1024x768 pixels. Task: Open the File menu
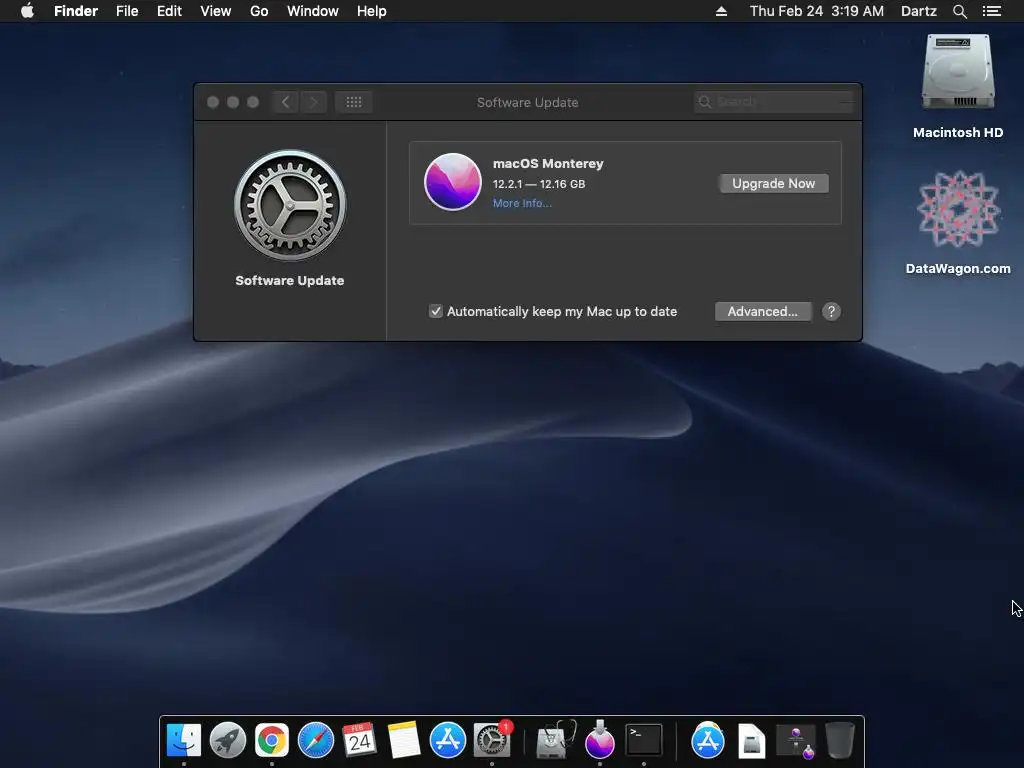pos(127,11)
